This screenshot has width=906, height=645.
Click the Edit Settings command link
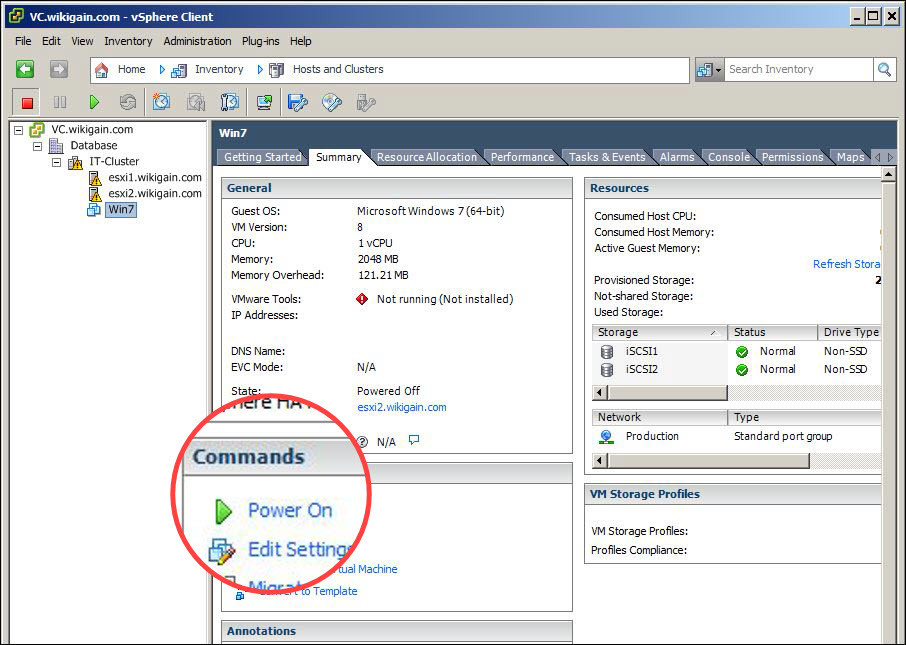(x=300, y=549)
